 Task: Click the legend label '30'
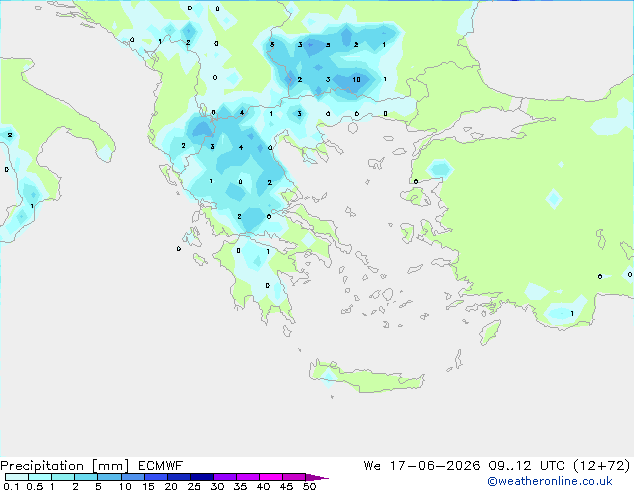tap(217, 486)
